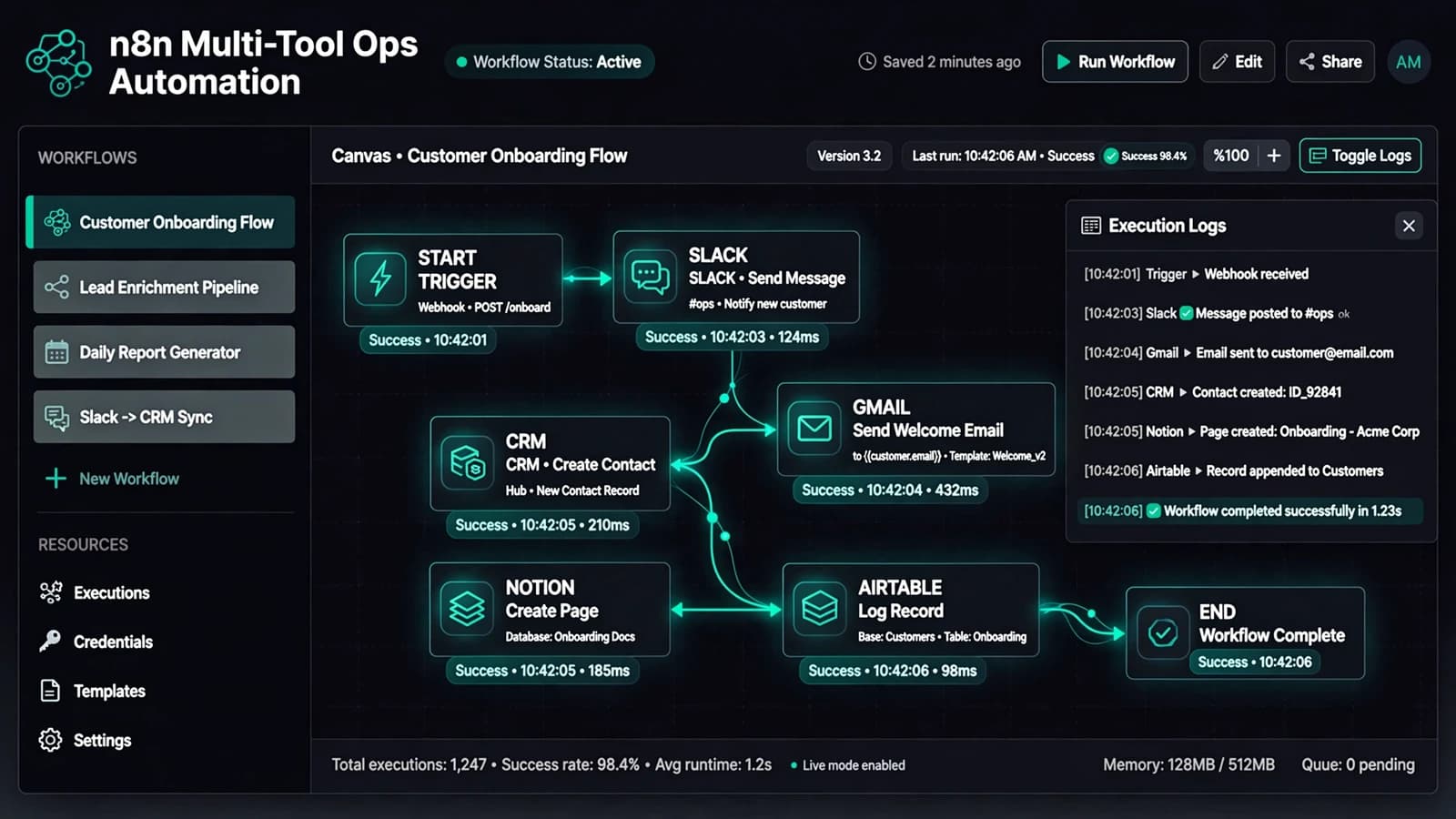
Task: Open Templates in Resources
Action: pos(93,691)
